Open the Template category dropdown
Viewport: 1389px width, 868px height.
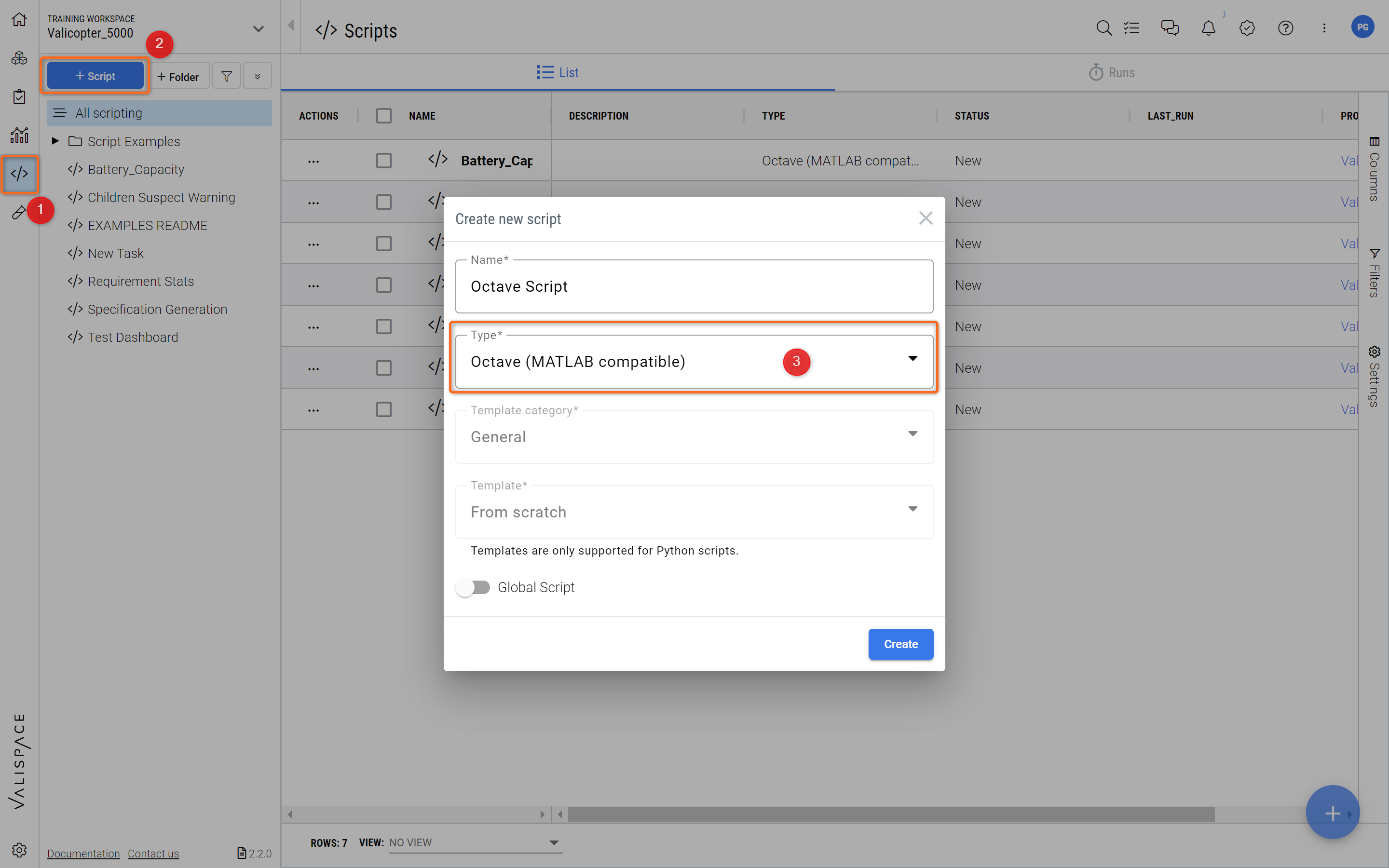(x=694, y=436)
